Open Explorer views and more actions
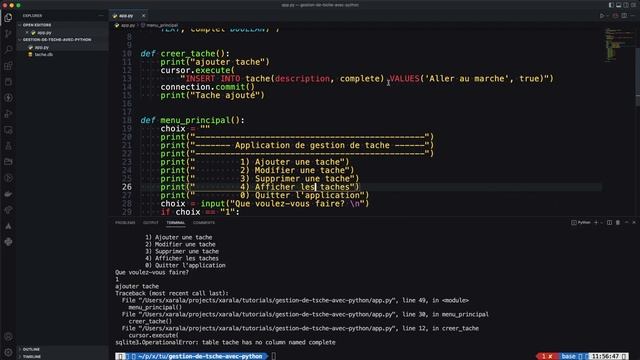640x360 pixels. [101, 16]
